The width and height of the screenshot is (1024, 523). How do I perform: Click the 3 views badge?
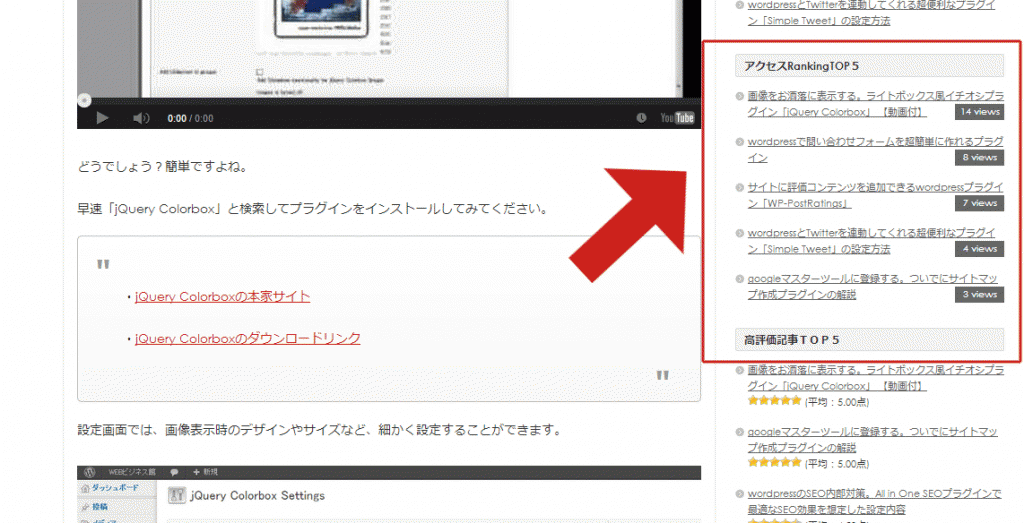tap(979, 294)
